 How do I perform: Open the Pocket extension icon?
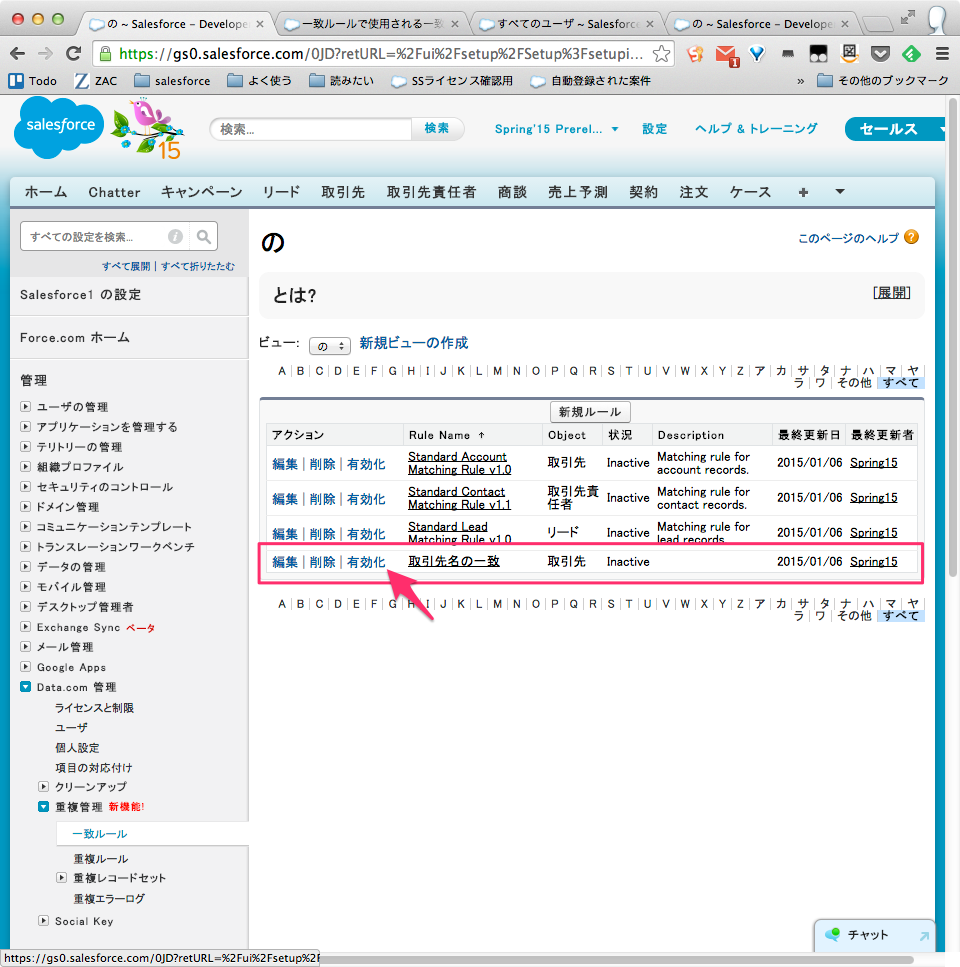pyautogui.click(x=880, y=54)
